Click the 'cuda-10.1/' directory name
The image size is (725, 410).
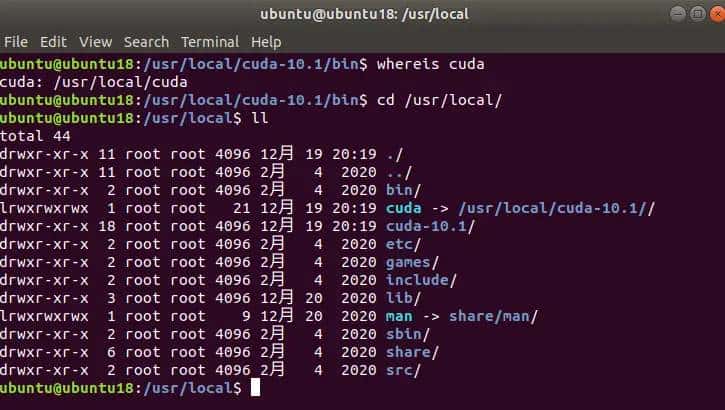(x=430, y=226)
